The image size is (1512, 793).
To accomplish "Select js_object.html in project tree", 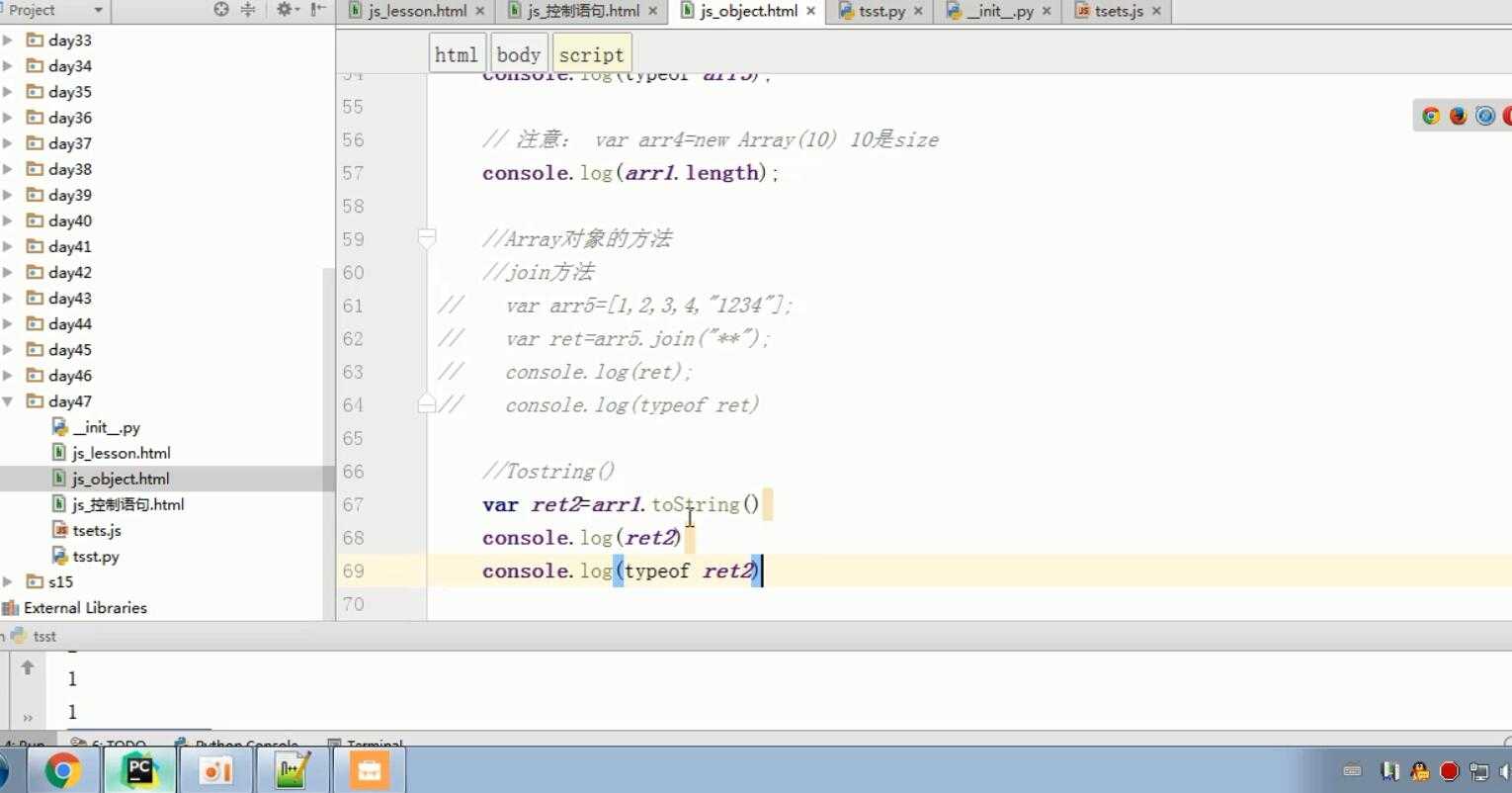I will [x=121, y=479].
